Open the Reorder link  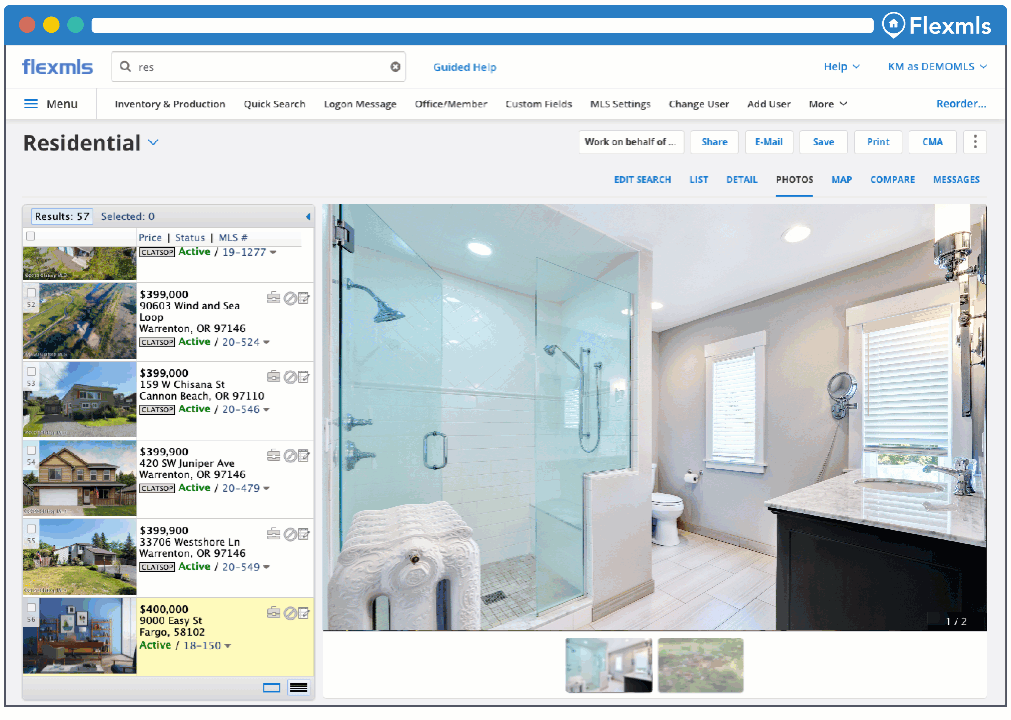(961, 104)
